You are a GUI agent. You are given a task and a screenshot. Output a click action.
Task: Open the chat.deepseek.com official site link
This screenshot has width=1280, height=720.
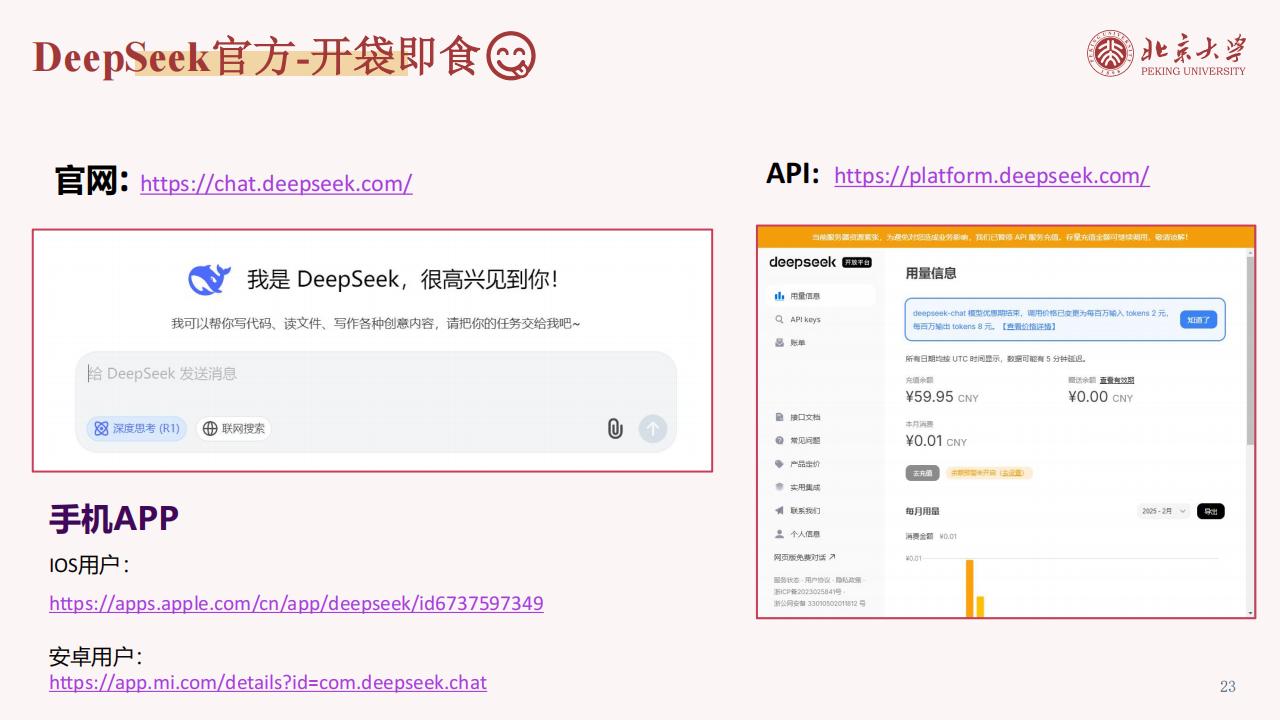click(x=276, y=184)
